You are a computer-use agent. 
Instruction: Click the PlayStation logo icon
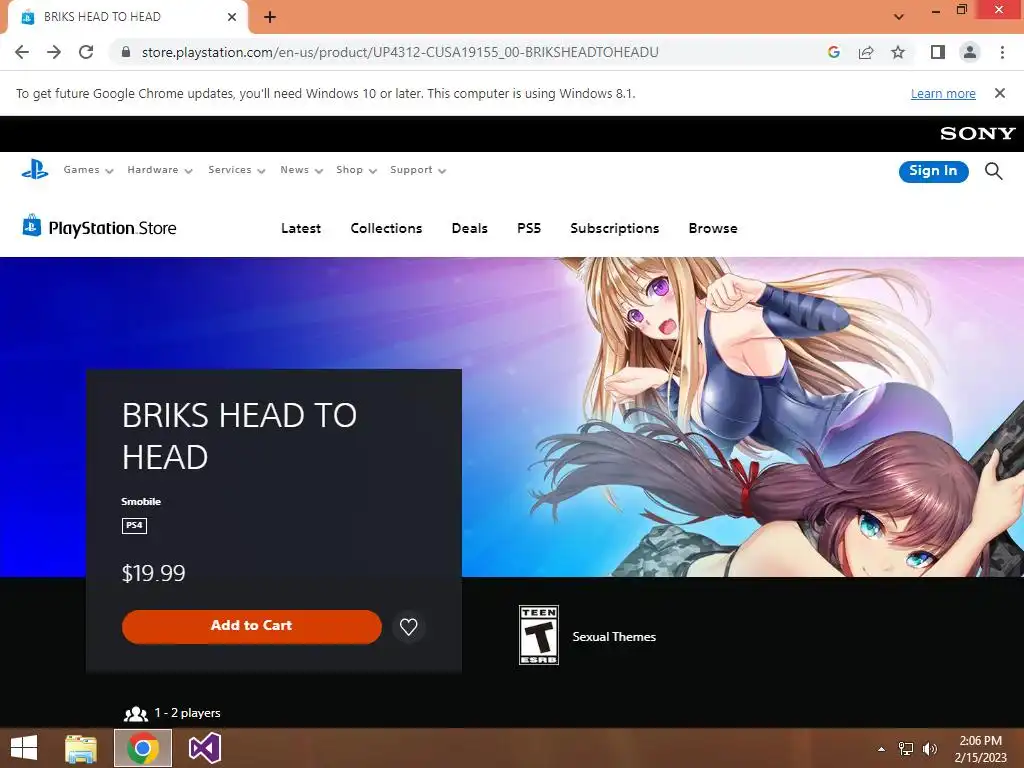click(35, 170)
